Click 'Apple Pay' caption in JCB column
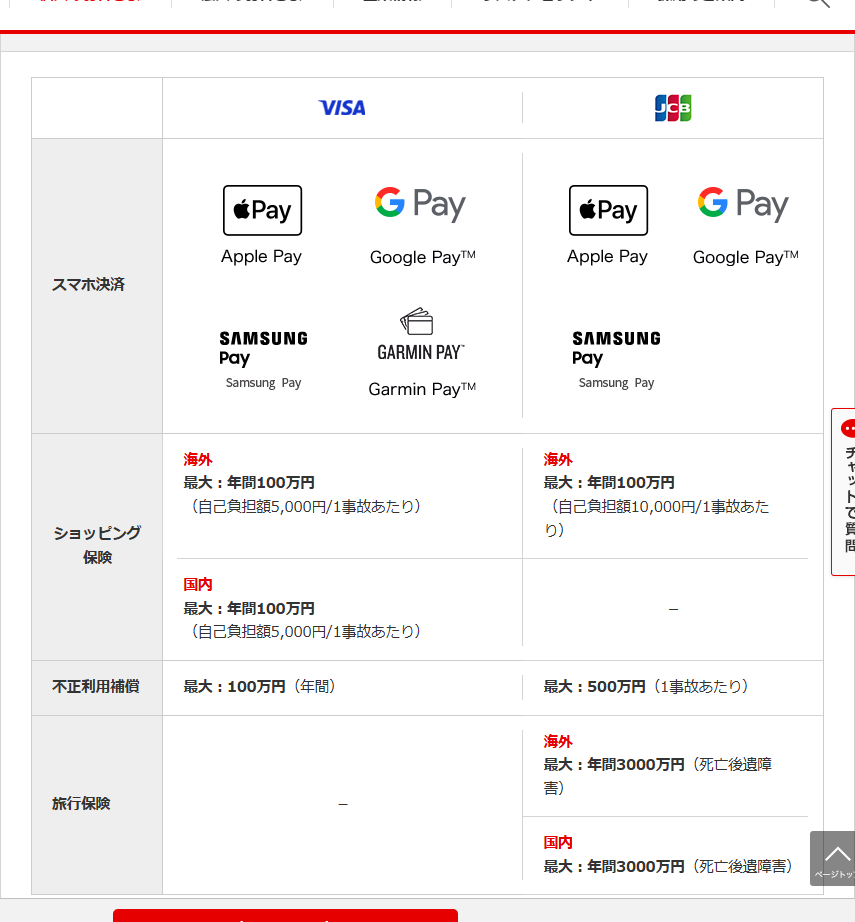Screen dimensions: 855x922 tap(607, 256)
